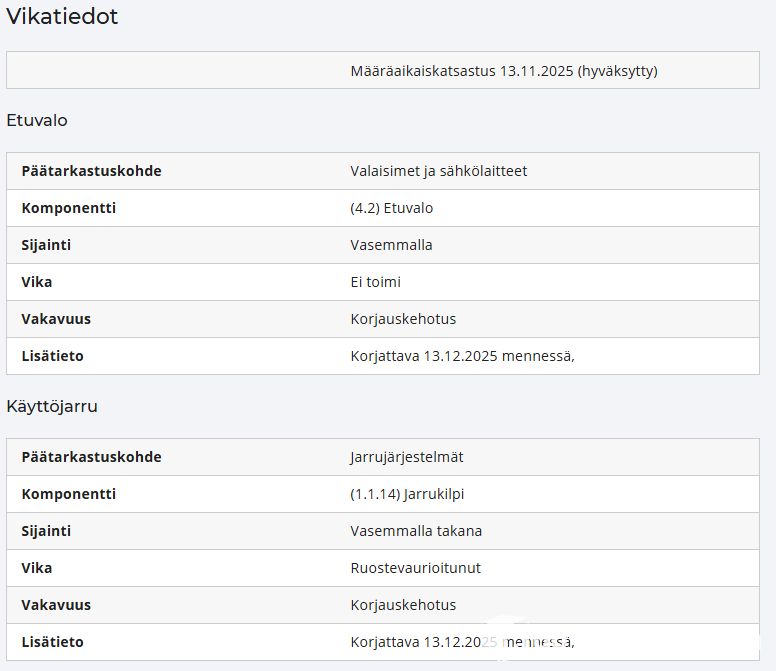Click Vakavuus label in Käyttöjarru table
776x671 pixels.
56,605
